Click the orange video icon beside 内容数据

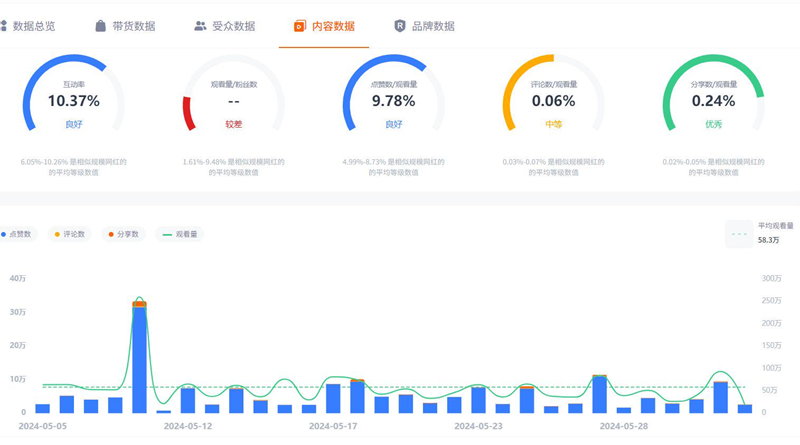[x=299, y=26]
